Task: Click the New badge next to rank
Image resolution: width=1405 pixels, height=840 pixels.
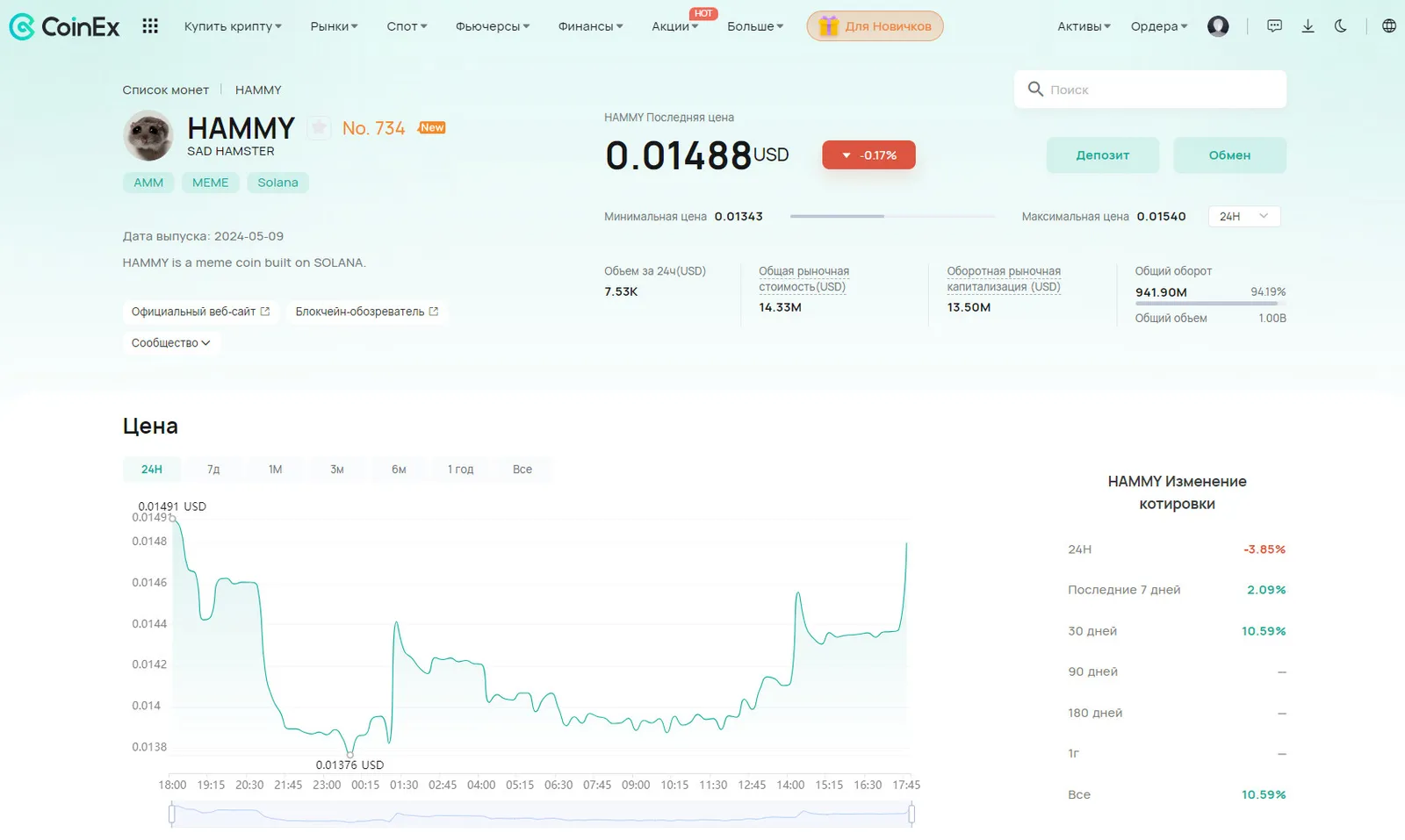Action: [432, 127]
